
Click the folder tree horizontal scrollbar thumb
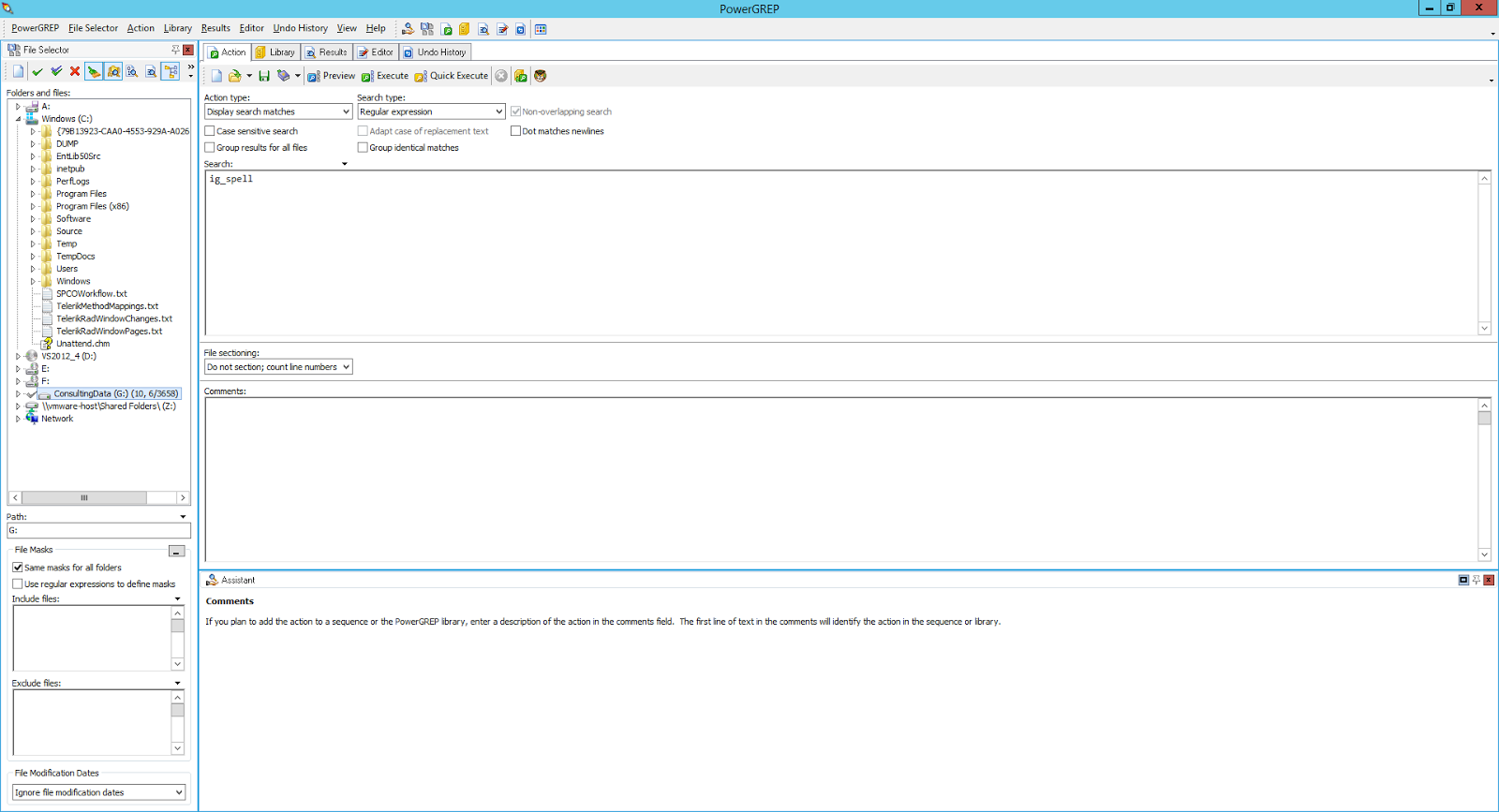click(x=84, y=497)
